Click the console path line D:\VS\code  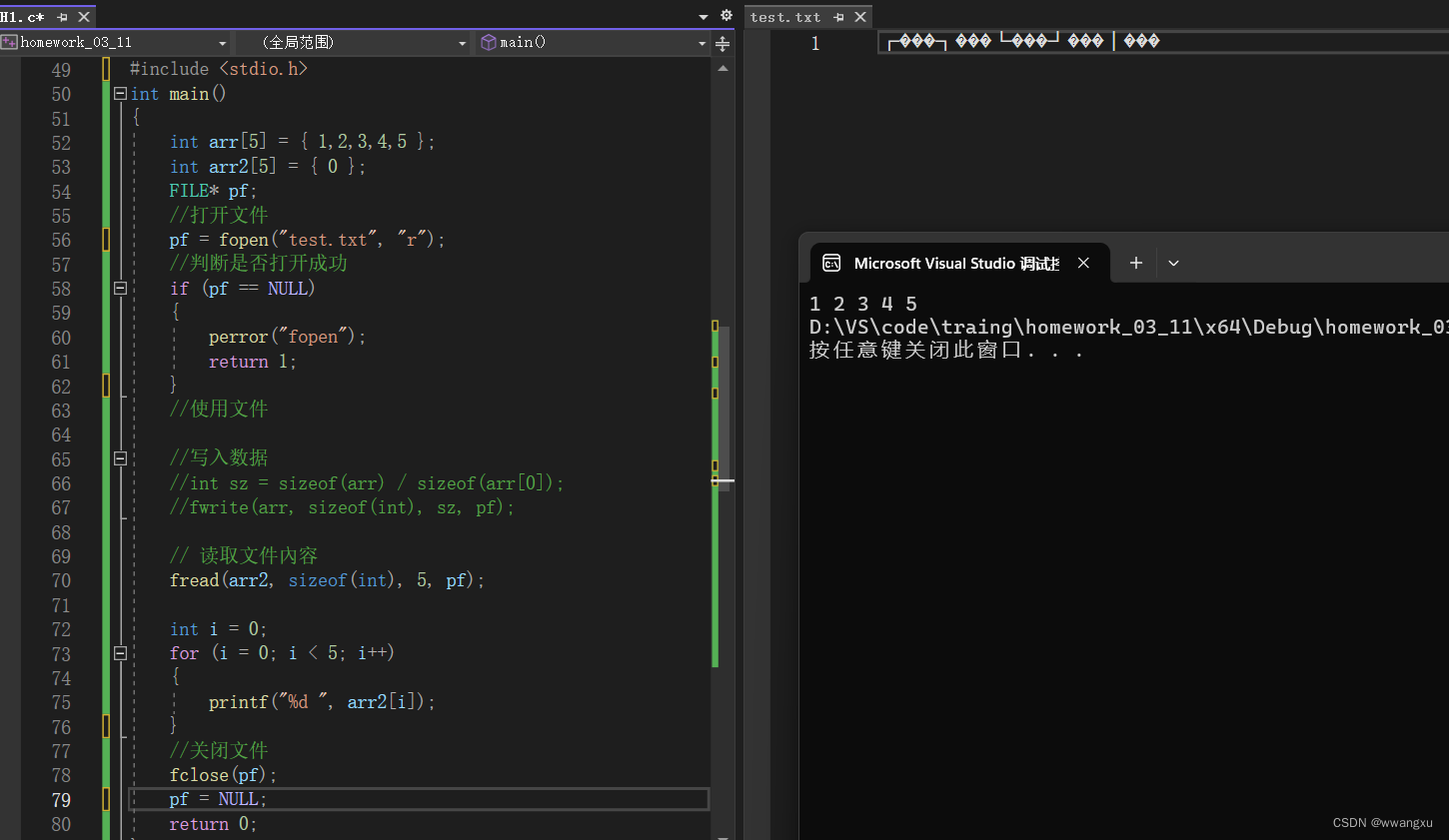1128,327
